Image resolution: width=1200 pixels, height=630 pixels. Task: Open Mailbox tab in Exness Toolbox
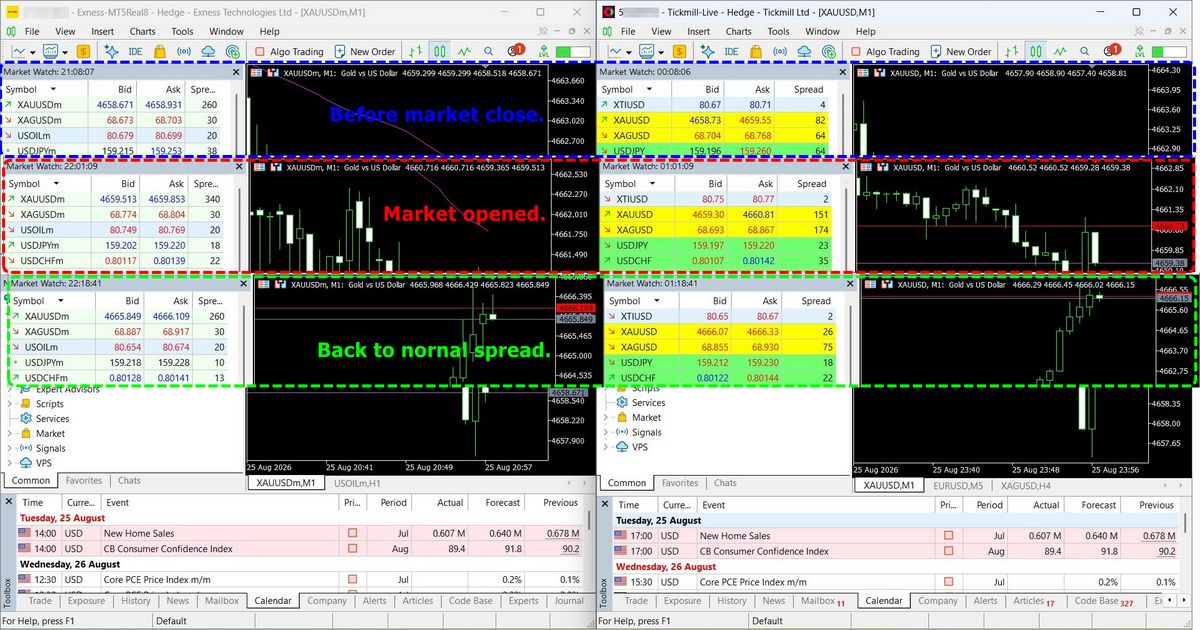[221, 601]
